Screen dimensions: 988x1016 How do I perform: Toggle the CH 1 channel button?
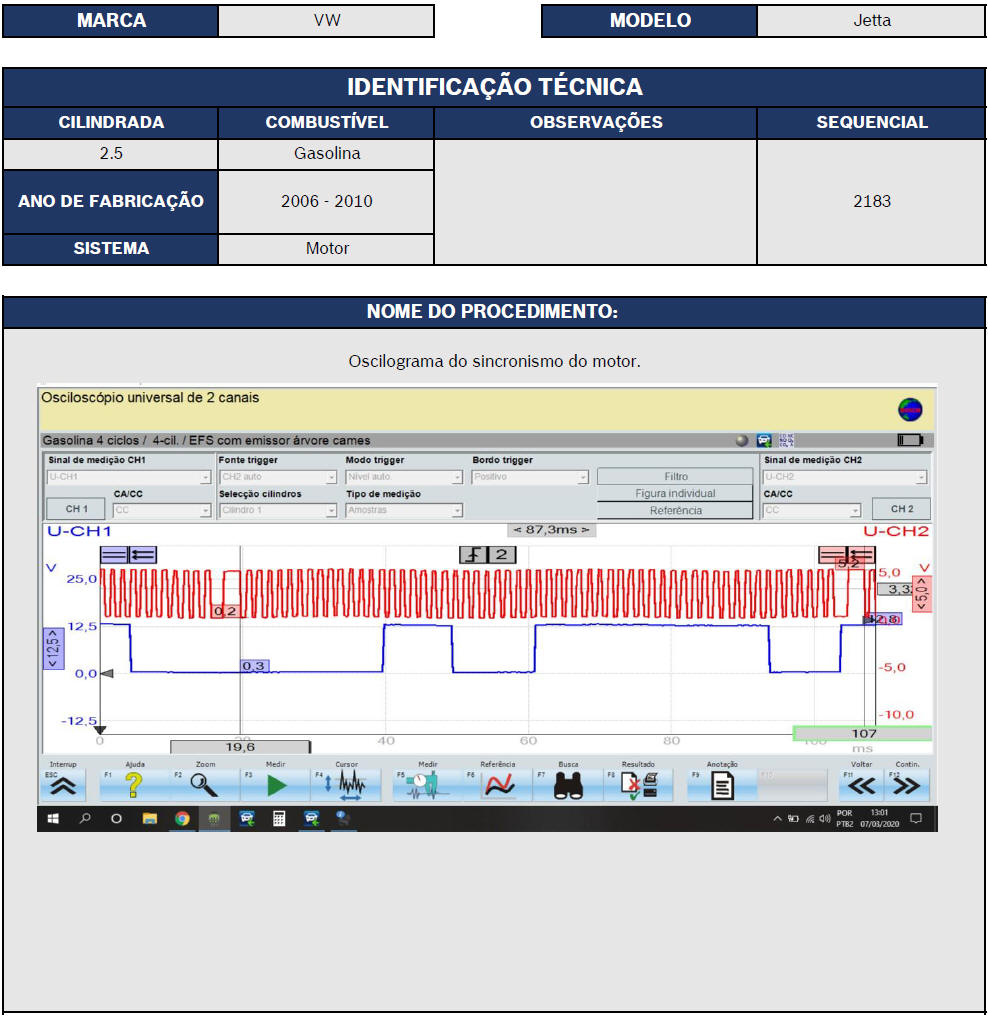(77, 510)
